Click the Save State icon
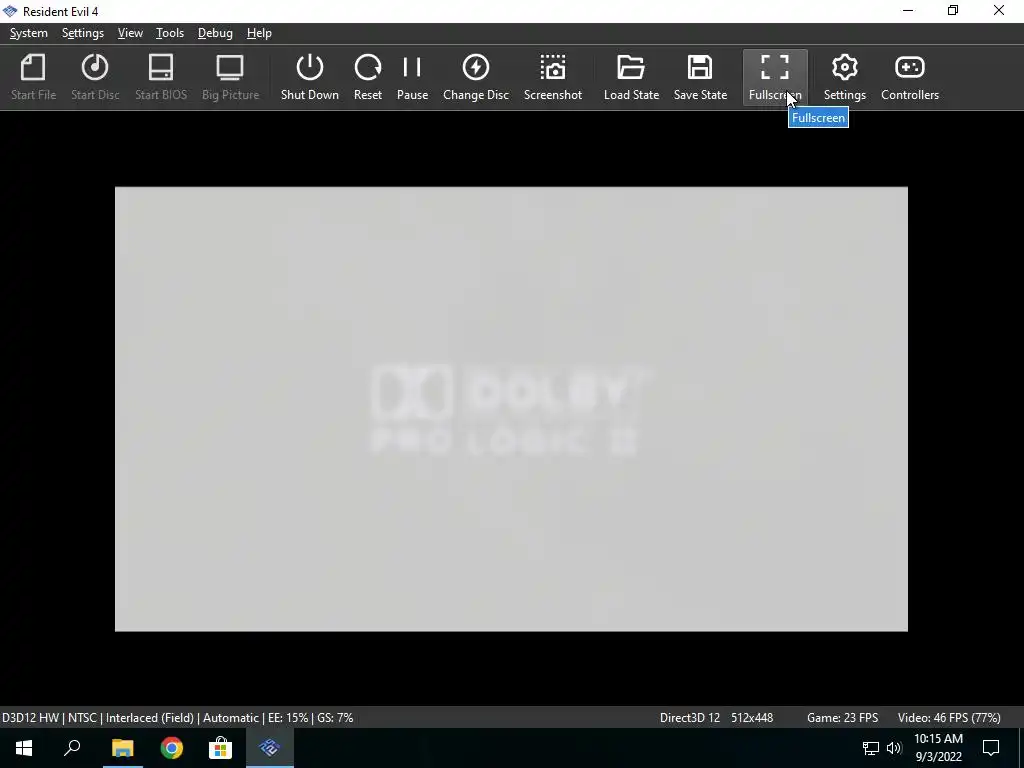Image resolution: width=1024 pixels, height=768 pixels. [700, 77]
